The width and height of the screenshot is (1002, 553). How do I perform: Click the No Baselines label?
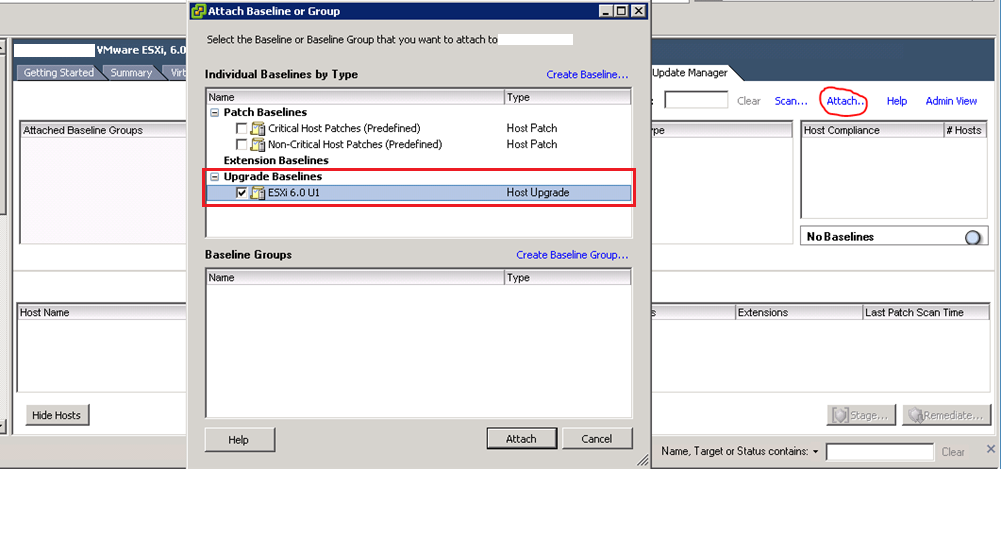pyautogui.click(x=840, y=237)
